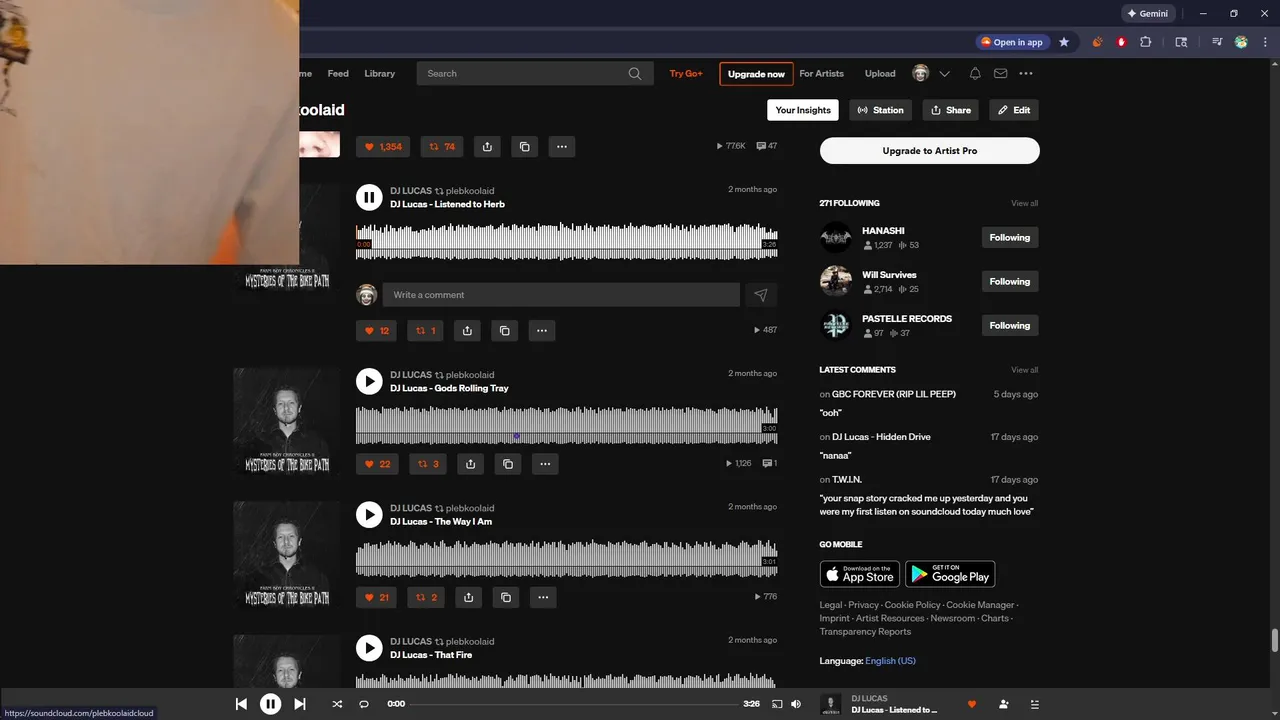Open more options for Listened to Herb
The image size is (1280, 720).
542,330
